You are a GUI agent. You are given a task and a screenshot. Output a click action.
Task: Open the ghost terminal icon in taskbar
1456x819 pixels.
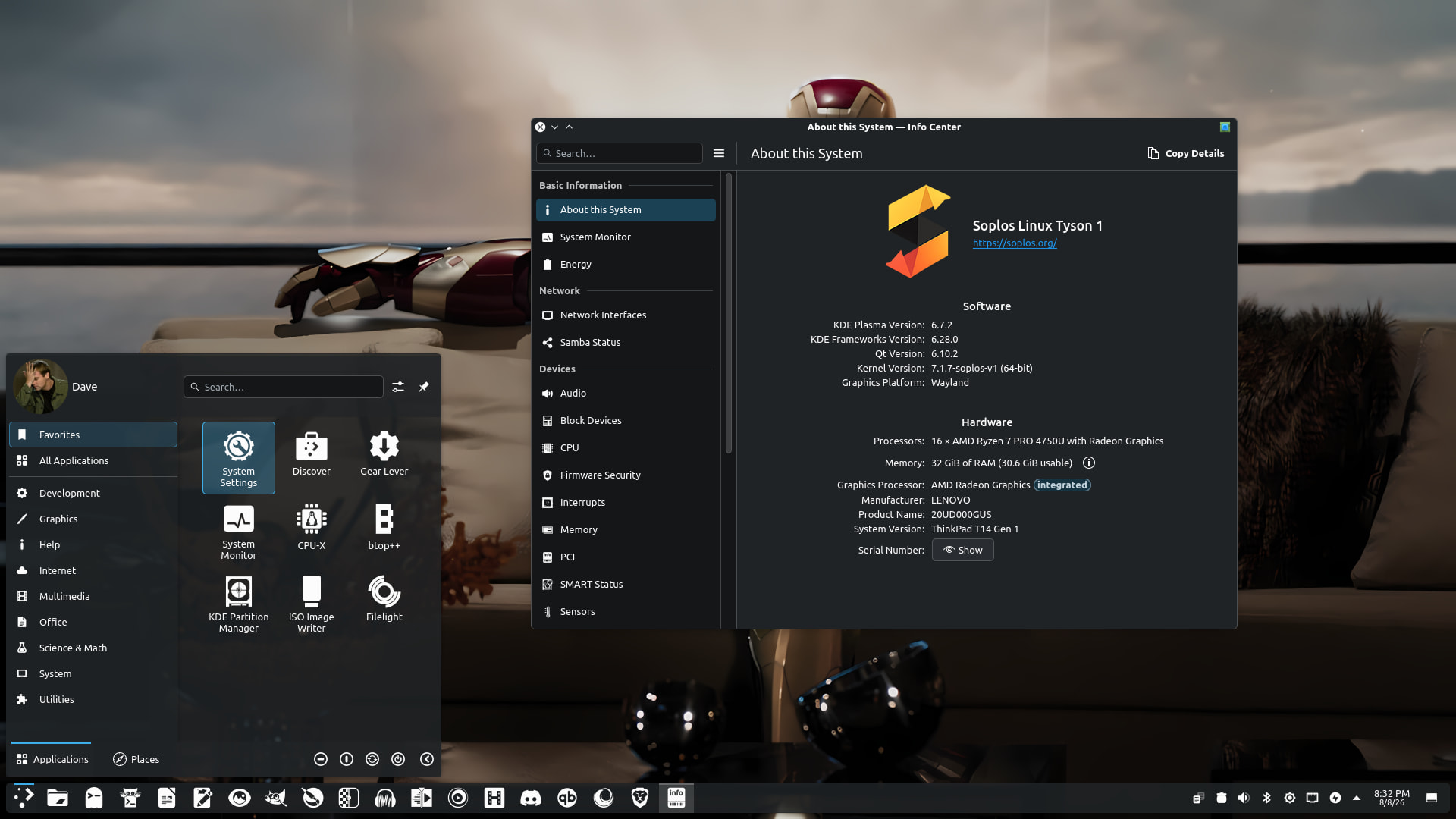(94, 798)
